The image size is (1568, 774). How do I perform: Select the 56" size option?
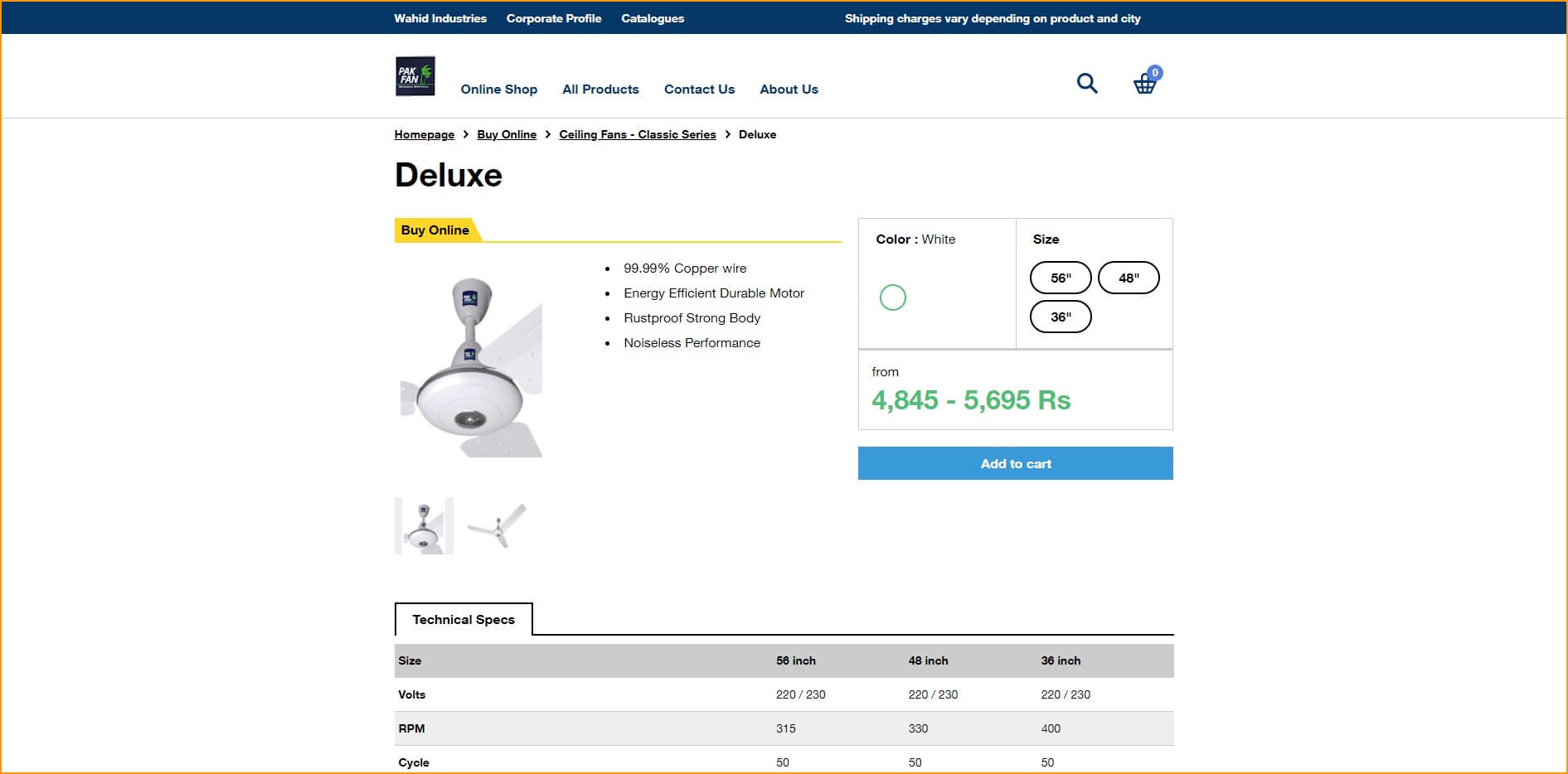(x=1060, y=278)
